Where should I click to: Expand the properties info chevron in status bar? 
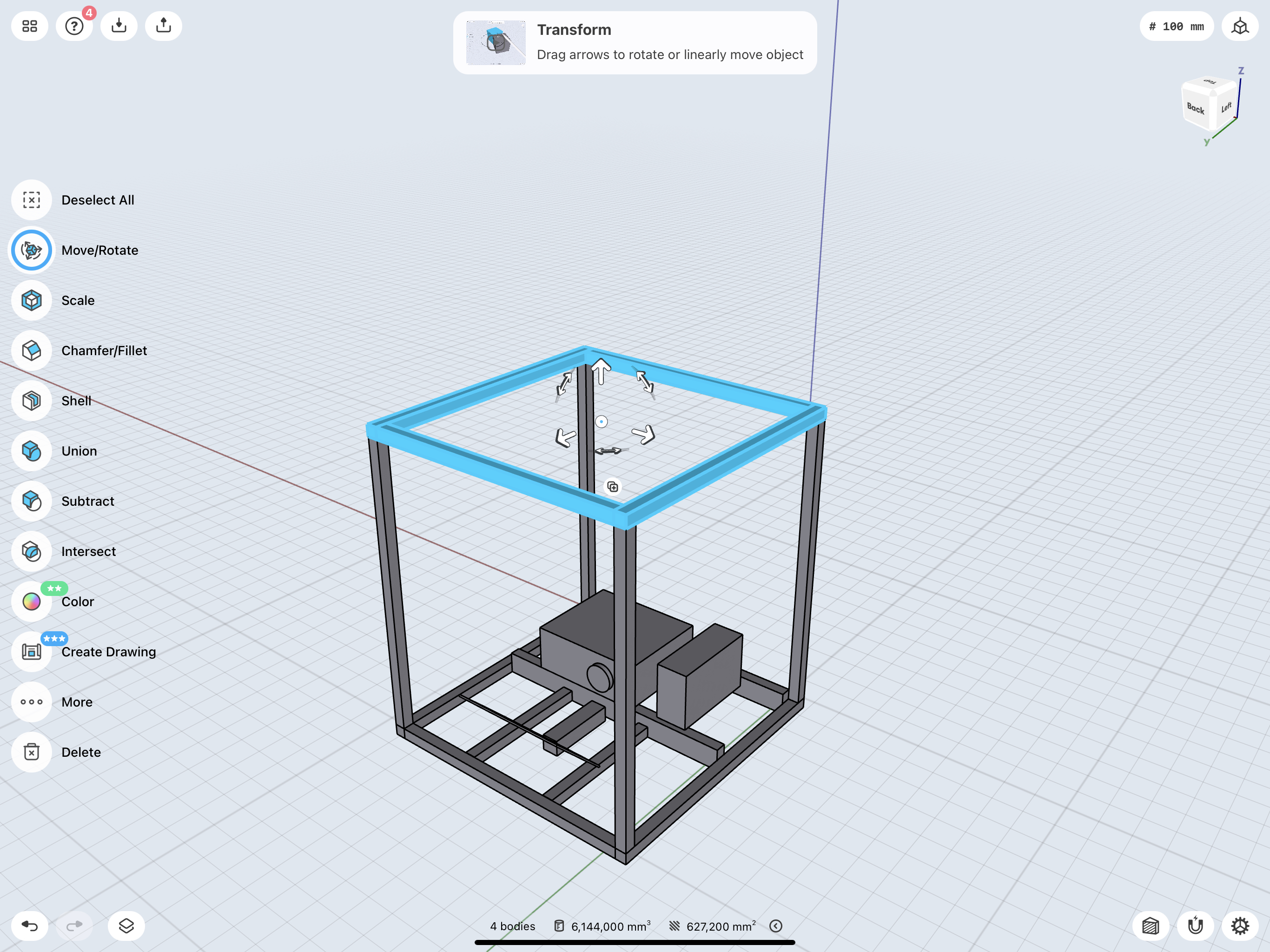tap(776, 926)
